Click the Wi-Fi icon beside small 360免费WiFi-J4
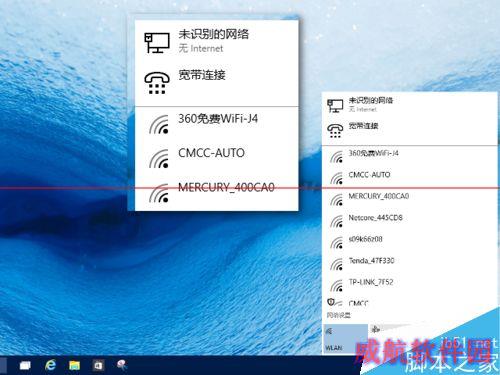 (337, 157)
